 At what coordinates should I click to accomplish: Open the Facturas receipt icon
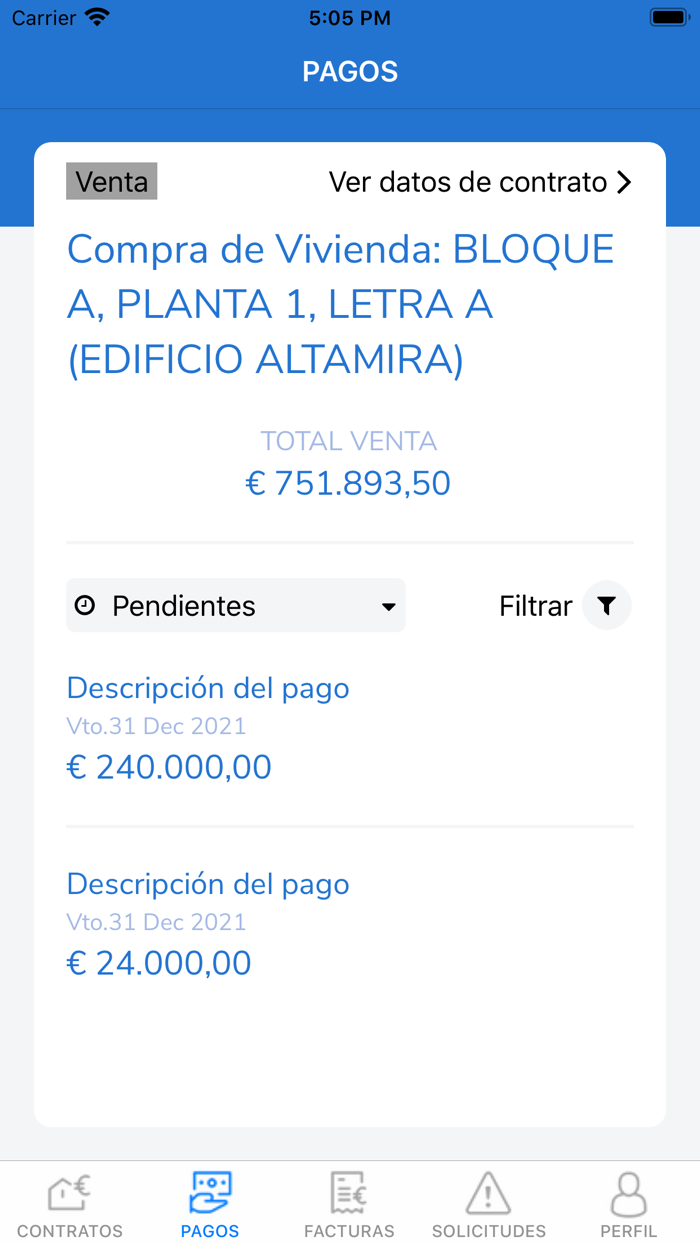pos(349,1193)
